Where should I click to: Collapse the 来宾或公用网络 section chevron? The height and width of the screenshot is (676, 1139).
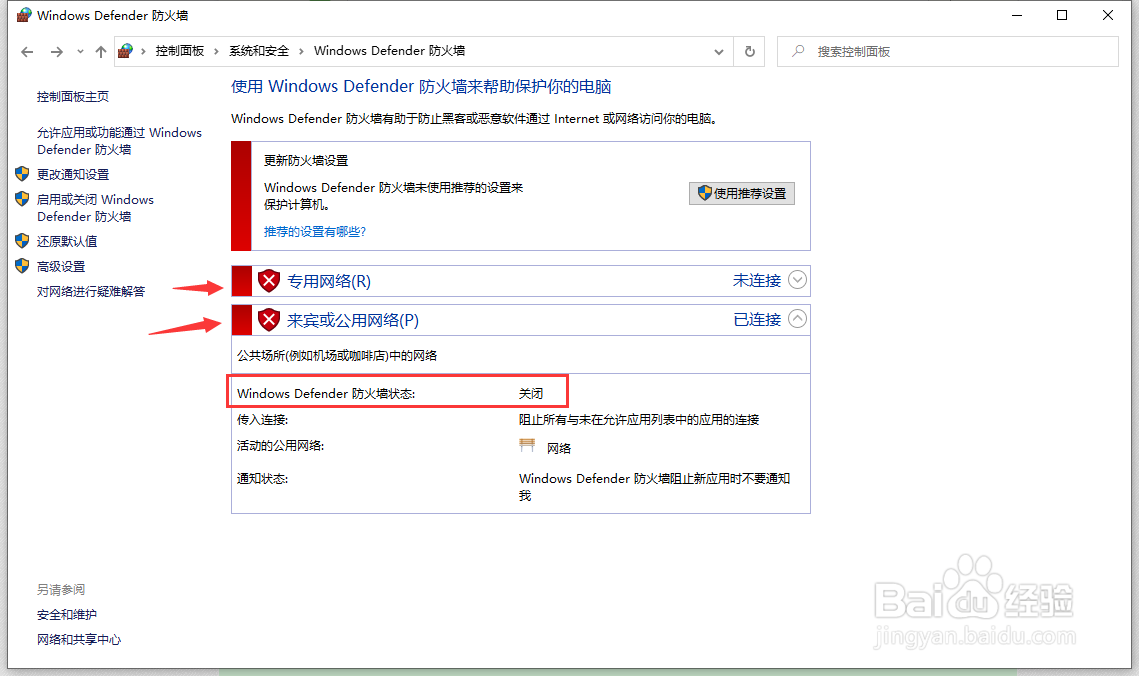click(798, 319)
